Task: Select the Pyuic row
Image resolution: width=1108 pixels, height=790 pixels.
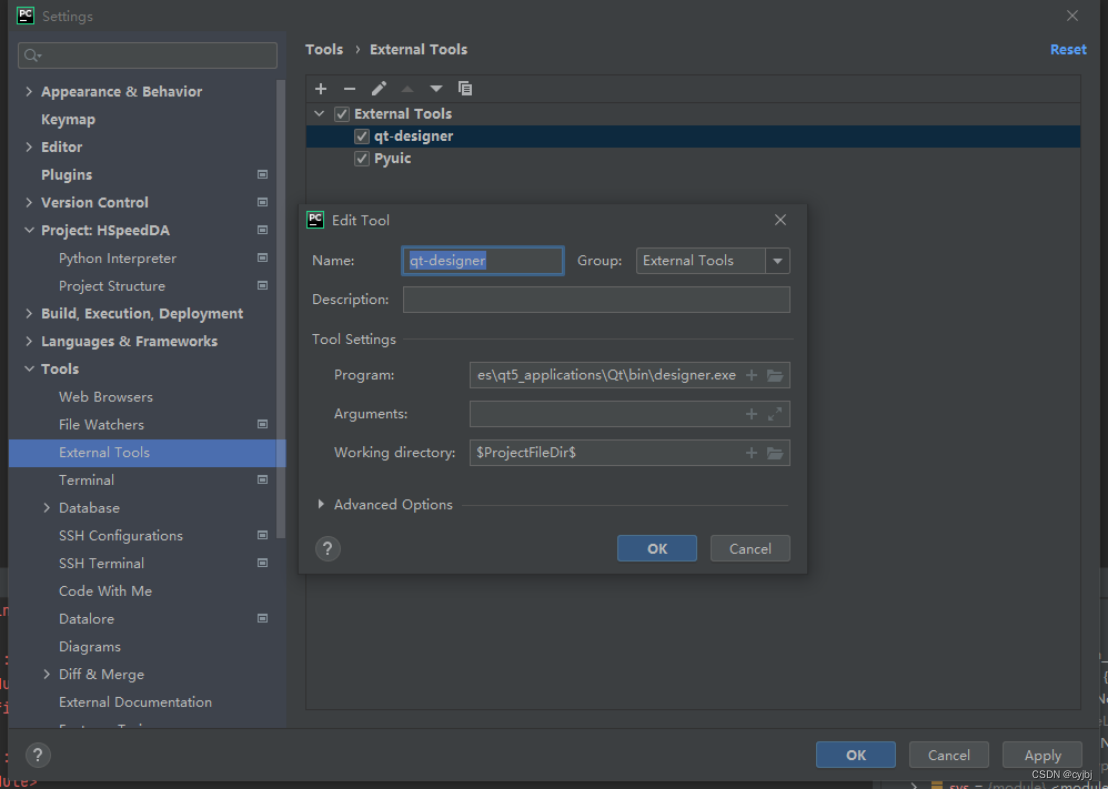Action: 692,158
